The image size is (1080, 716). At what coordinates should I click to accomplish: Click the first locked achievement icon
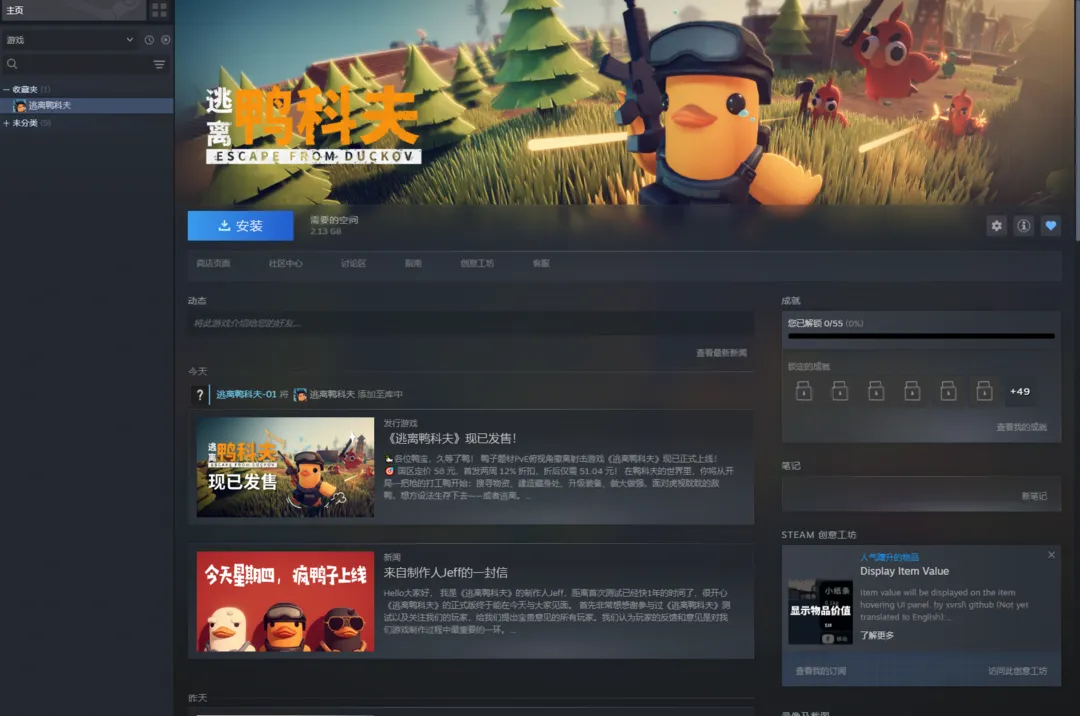(803, 391)
